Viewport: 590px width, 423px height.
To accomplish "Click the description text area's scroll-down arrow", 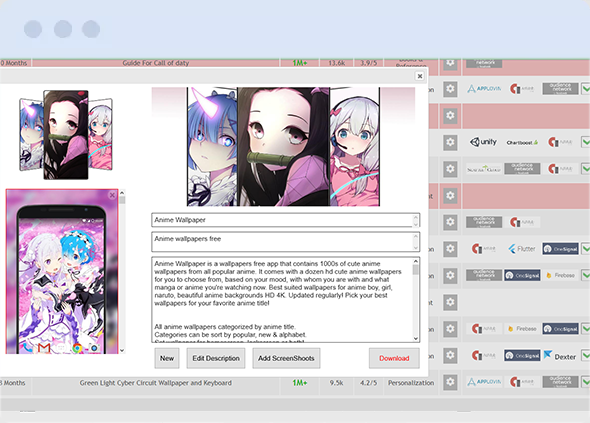I will [x=416, y=338].
